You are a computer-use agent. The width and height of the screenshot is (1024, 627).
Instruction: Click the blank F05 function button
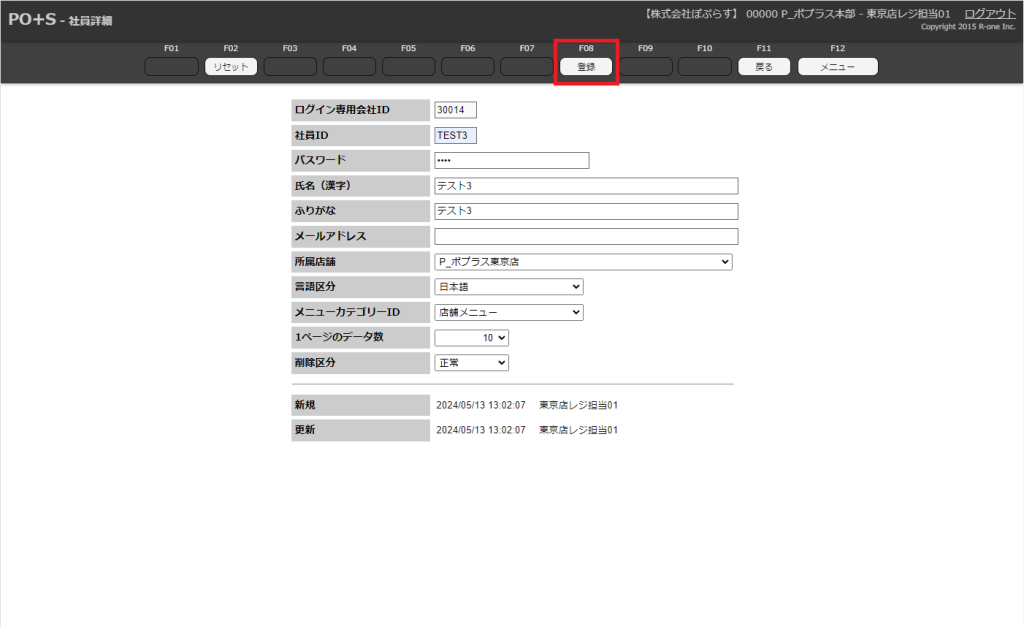(x=408, y=67)
